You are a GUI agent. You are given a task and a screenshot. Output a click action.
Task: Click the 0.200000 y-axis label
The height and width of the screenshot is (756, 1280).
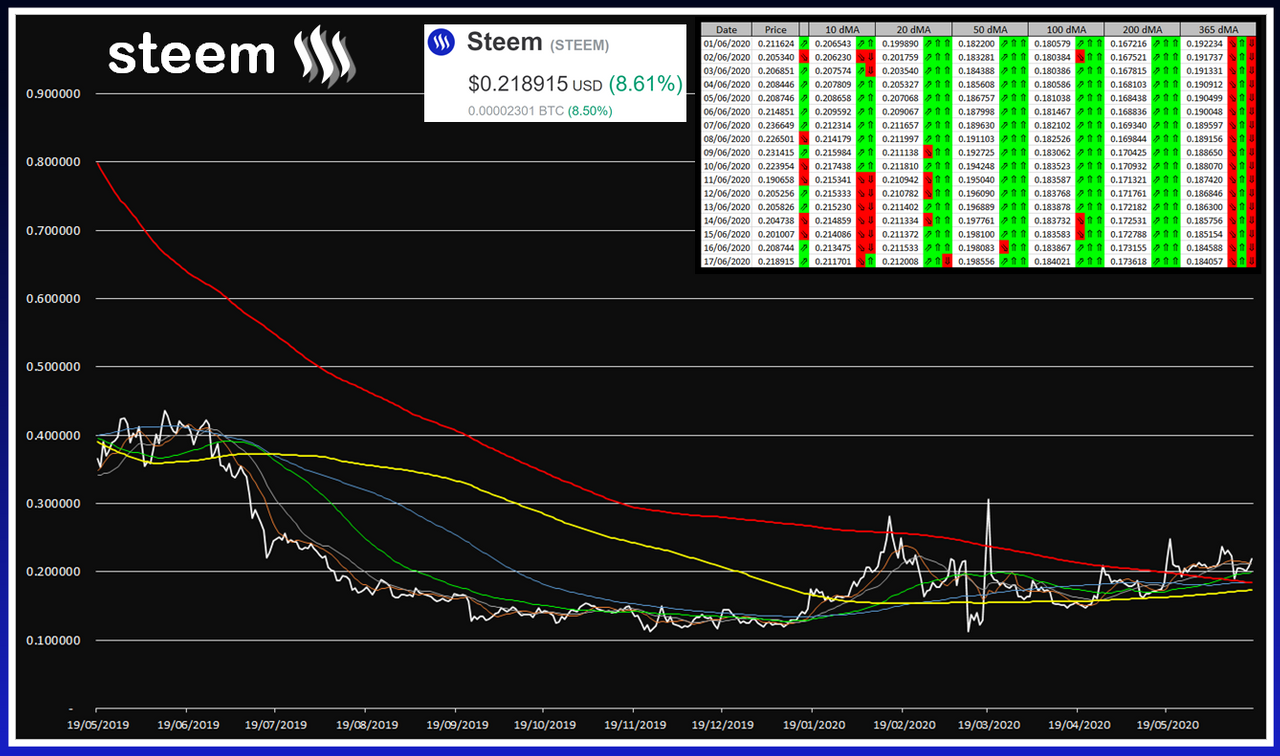tap(53, 572)
